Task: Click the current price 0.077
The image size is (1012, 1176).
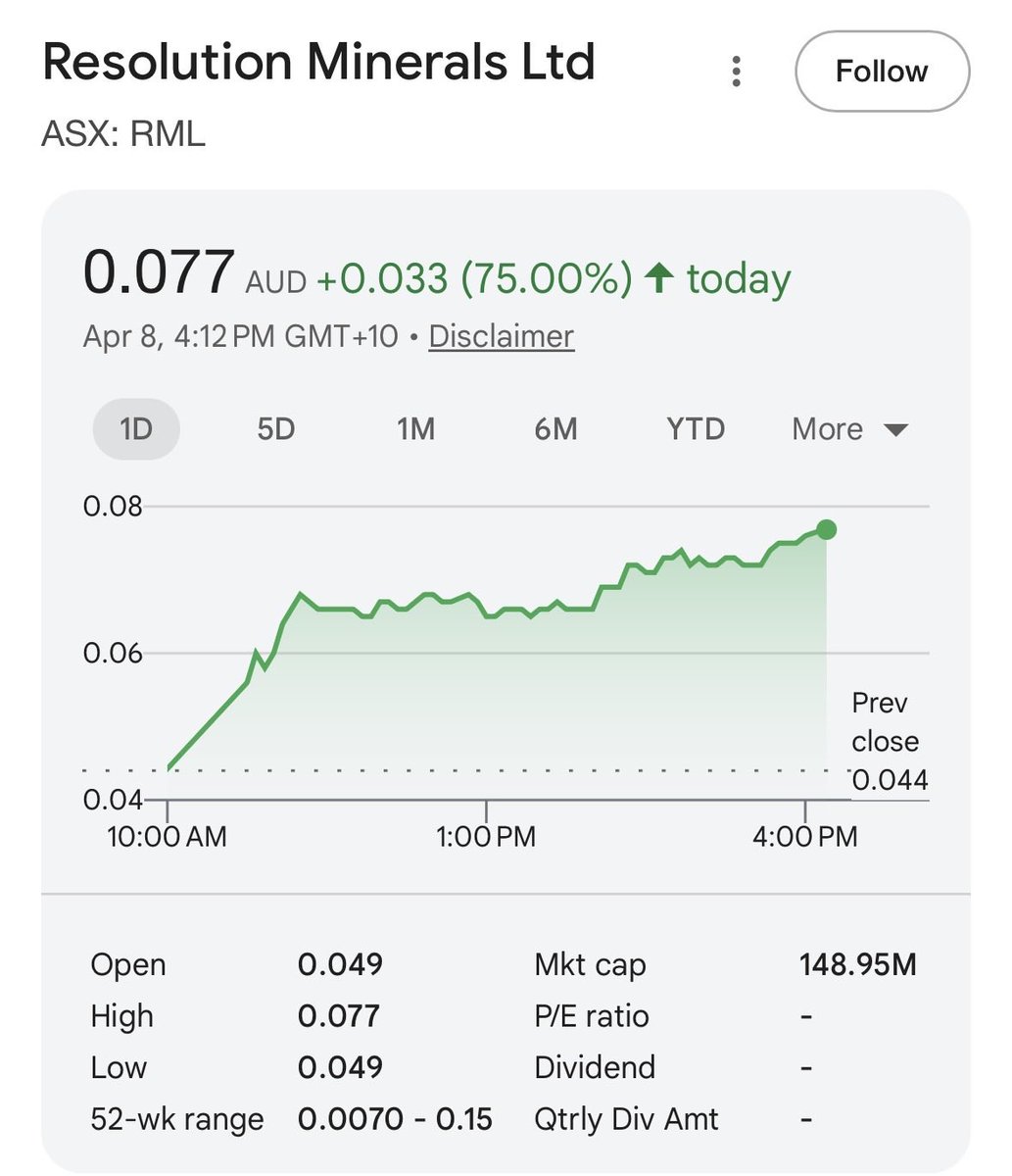Action: click(159, 271)
